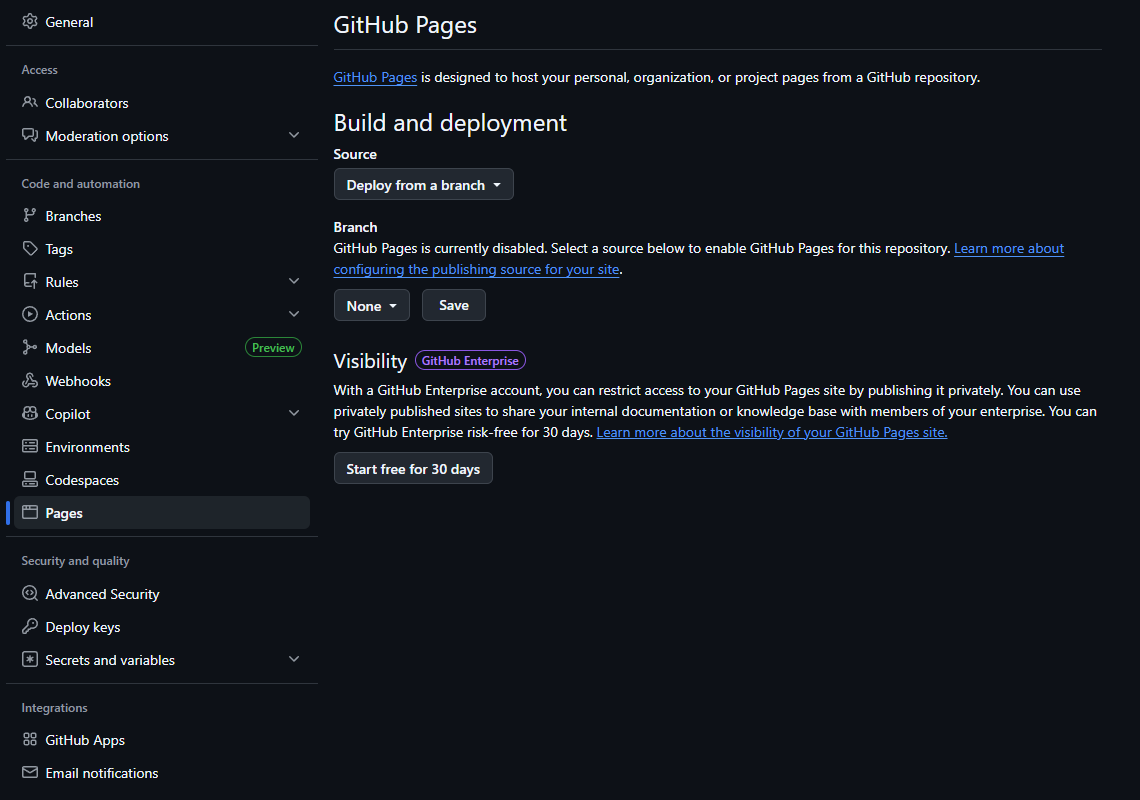Click the Pages browser icon
The width and height of the screenshot is (1140, 800).
30,512
